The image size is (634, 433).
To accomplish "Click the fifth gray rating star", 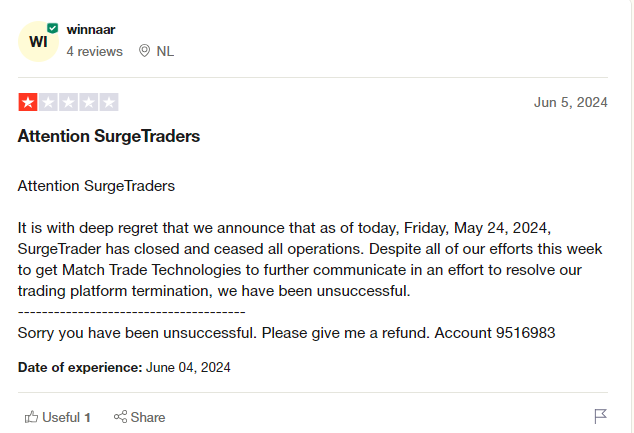I will [x=109, y=102].
